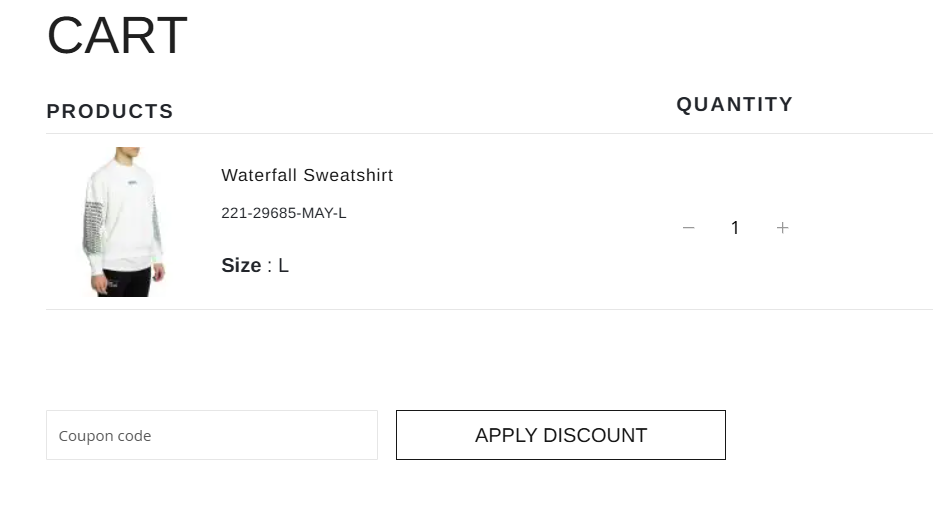
Task: Click the CART page heading
Action: click(117, 36)
